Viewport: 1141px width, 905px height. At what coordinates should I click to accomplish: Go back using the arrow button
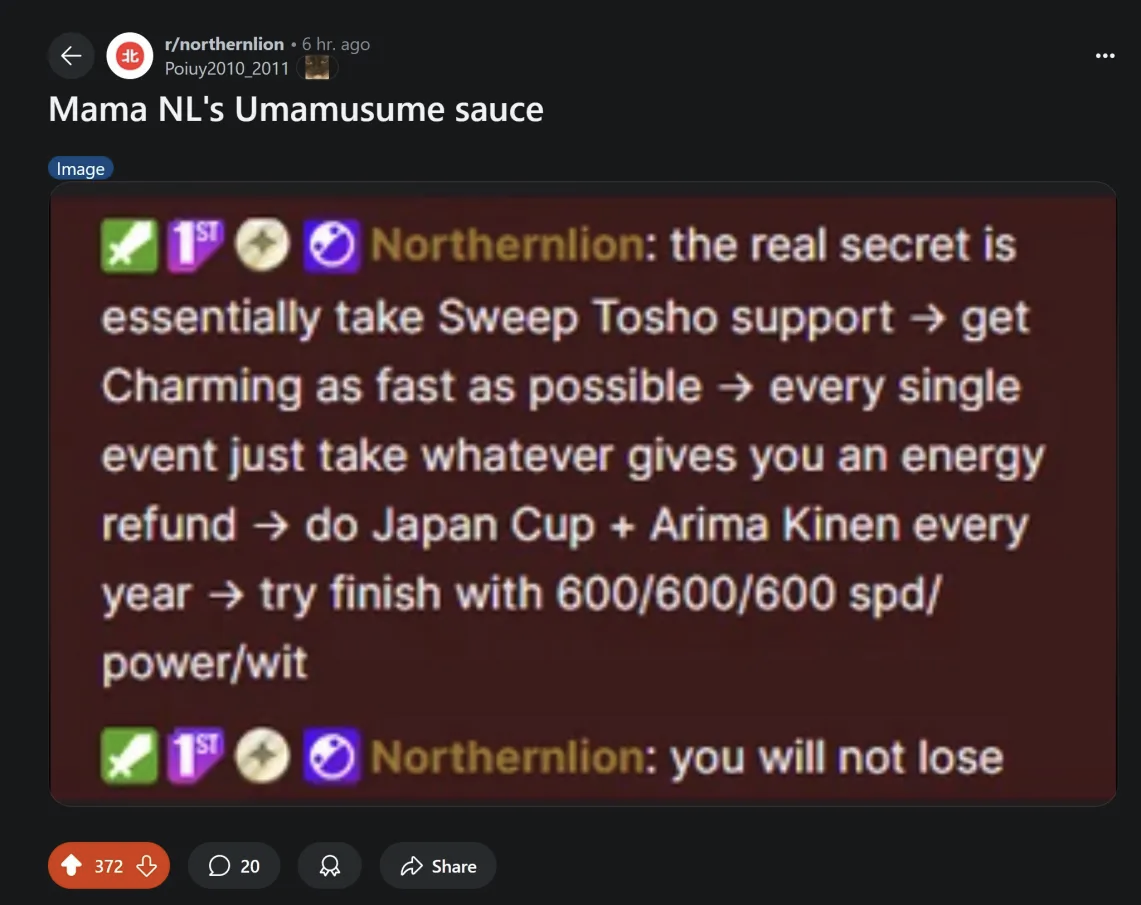[71, 55]
